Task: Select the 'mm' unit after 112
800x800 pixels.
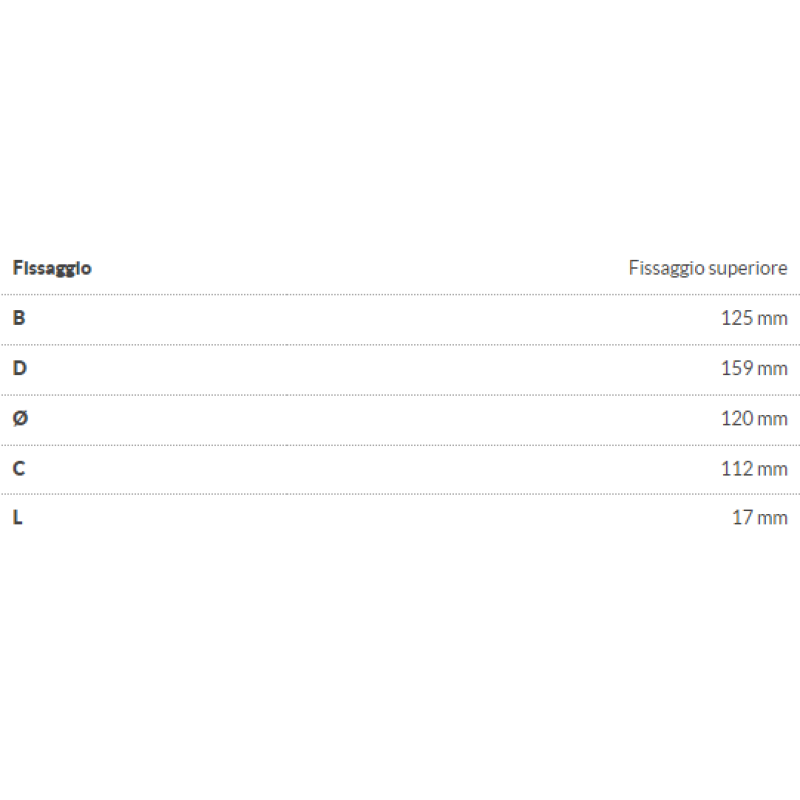Action: pyautogui.click(x=773, y=468)
